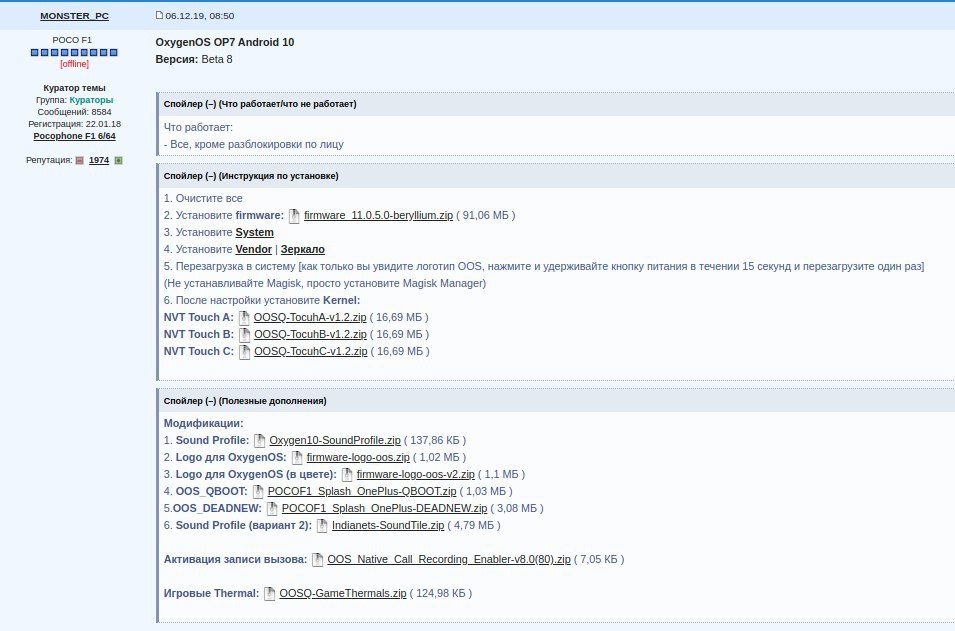Click the post icon beside date 06.12.19
The width and height of the screenshot is (955, 631).
(159, 15)
